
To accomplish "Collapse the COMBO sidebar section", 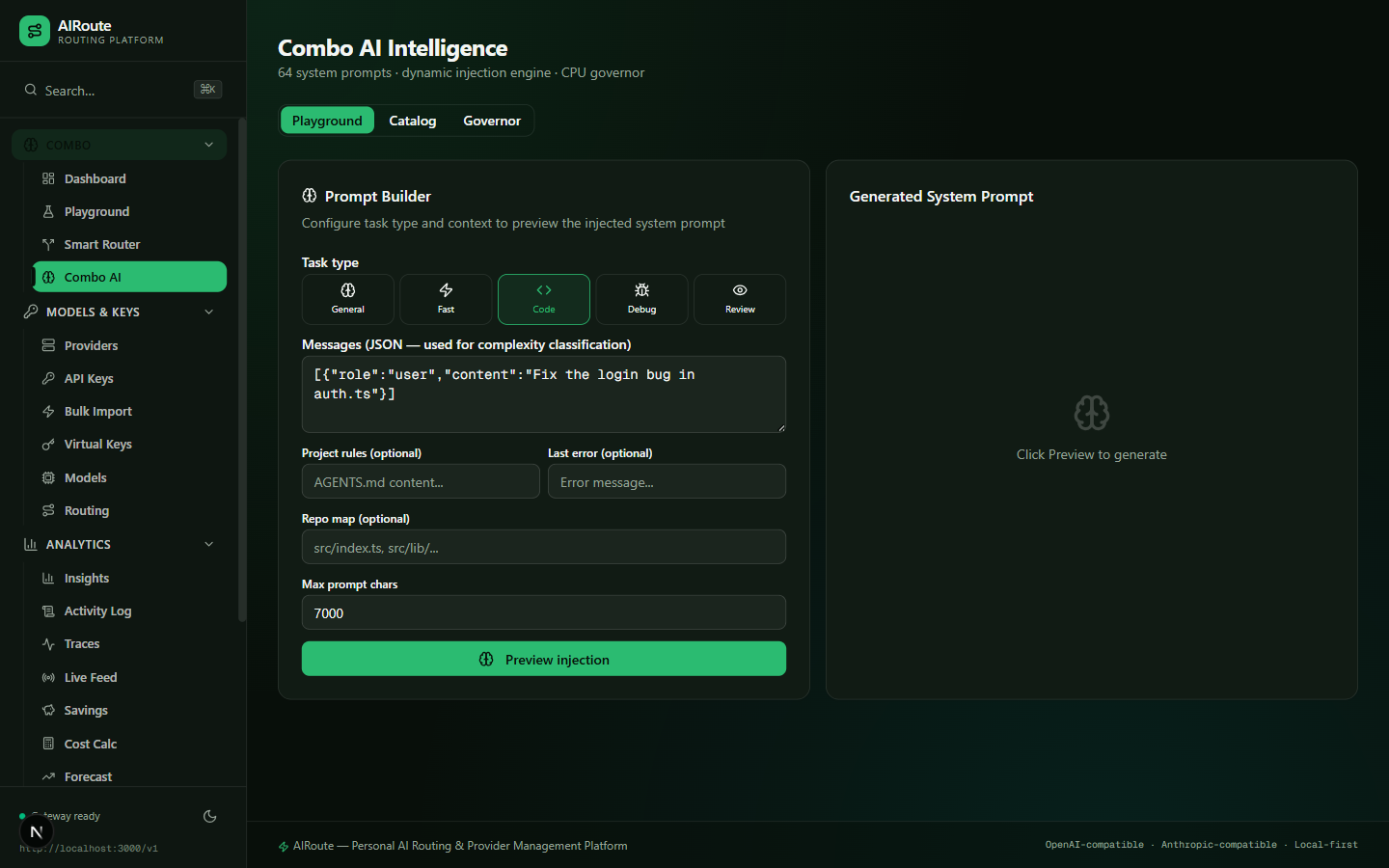I will point(119,145).
